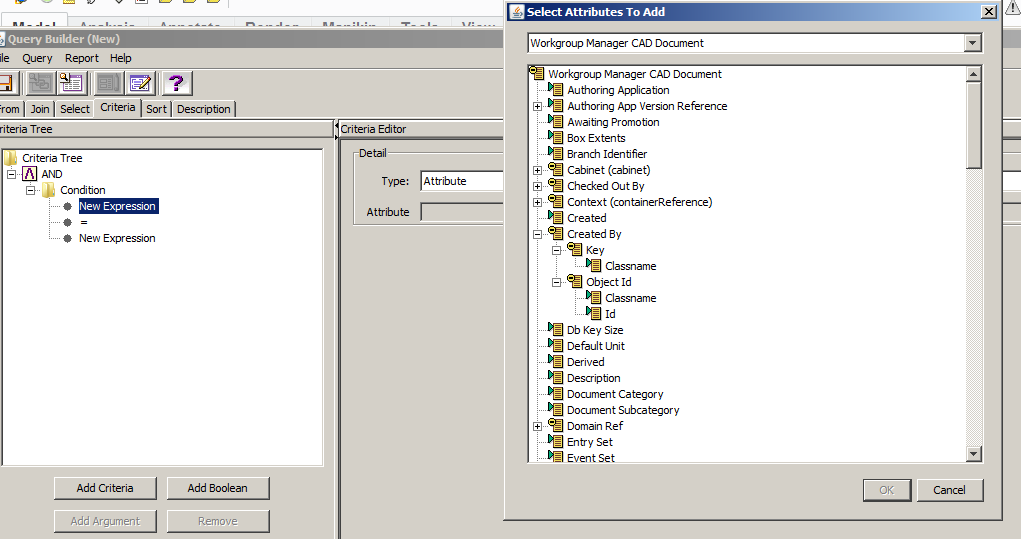Click the Box Extents attribute icon
The width and height of the screenshot is (1021, 539).
[555, 137]
